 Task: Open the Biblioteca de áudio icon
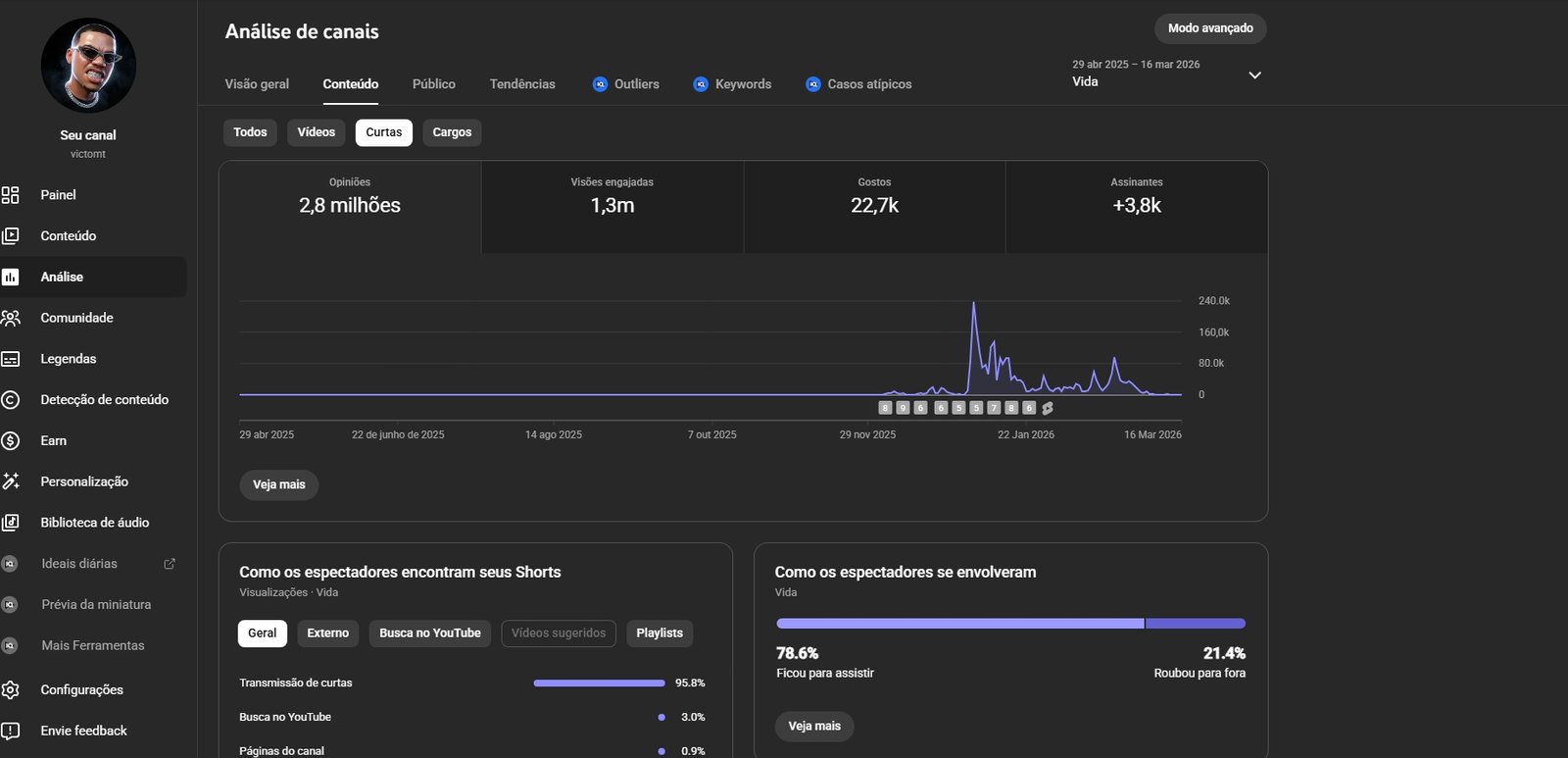point(11,523)
